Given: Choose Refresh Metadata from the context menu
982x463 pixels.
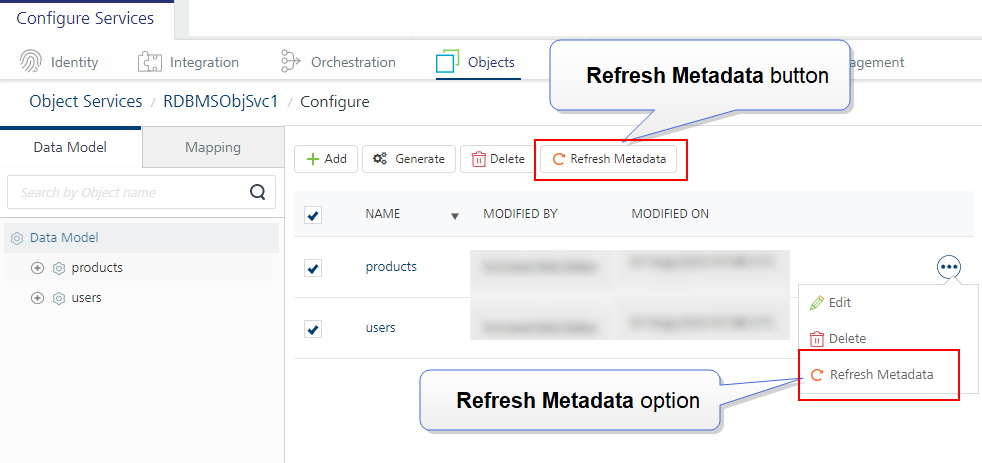Looking at the screenshot, I should [872, 375].
